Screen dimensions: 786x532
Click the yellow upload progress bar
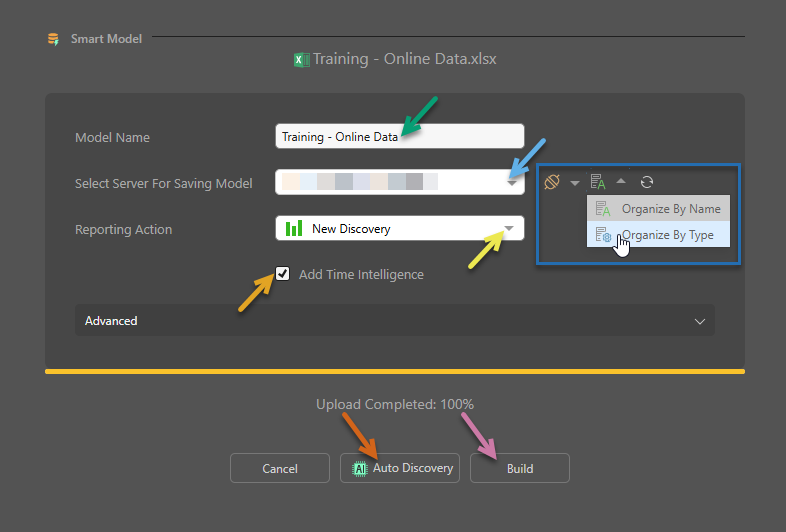(395, 372)
